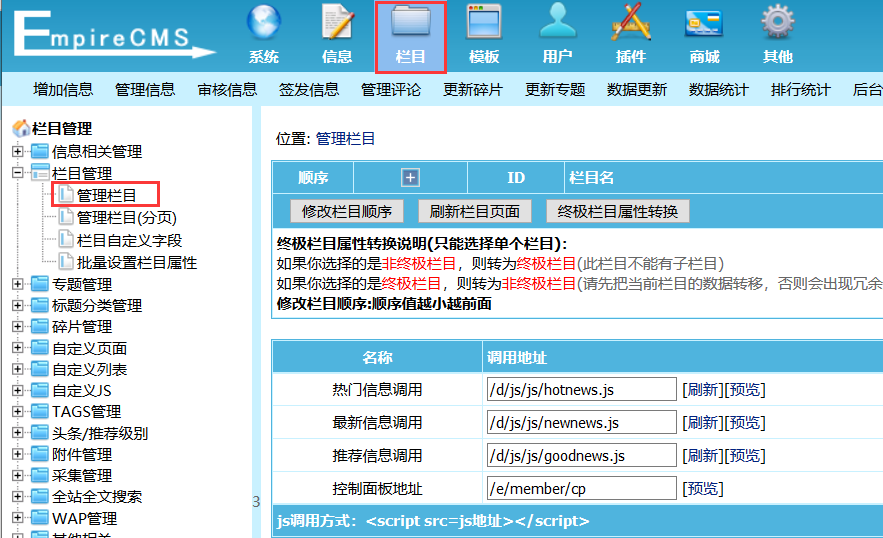This screenshot has height=538, width=883.
Task: Open the 签发信息 menu item
Action: pyautogui.click(x=309, y=90)
